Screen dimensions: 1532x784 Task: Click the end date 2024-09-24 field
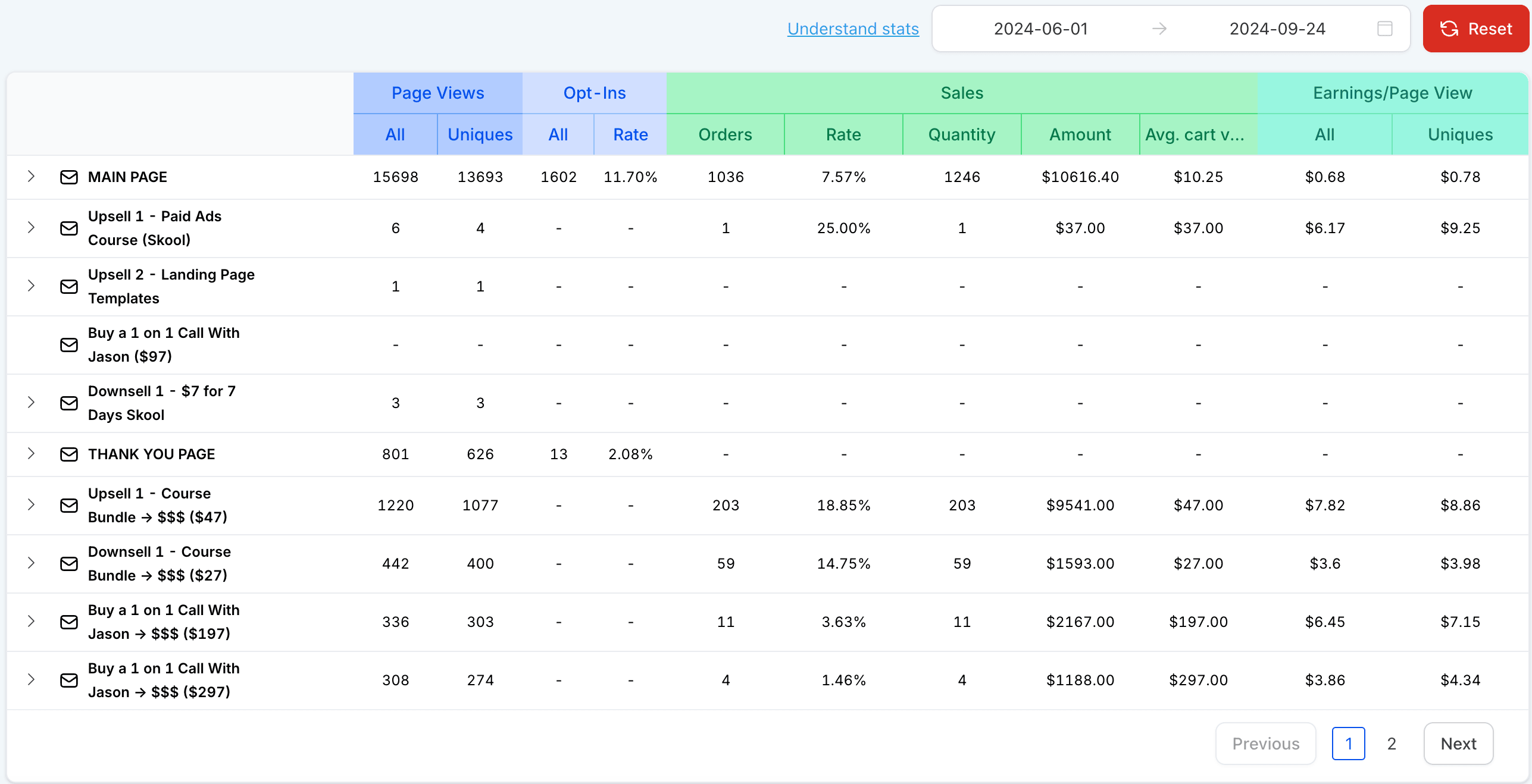tap(1277, 29)
